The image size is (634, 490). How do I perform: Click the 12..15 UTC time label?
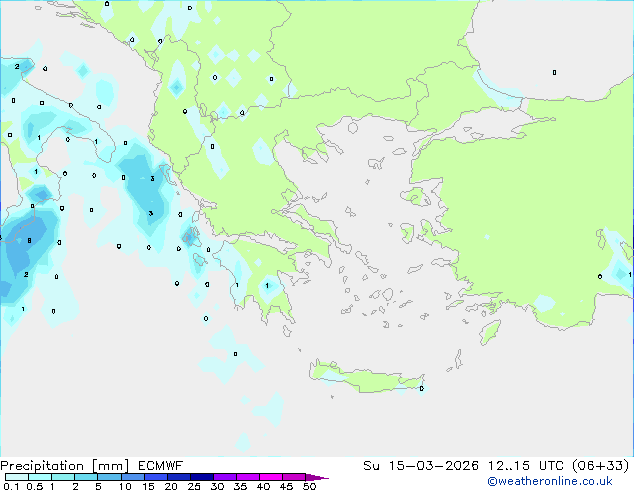[x=525, y=466]
